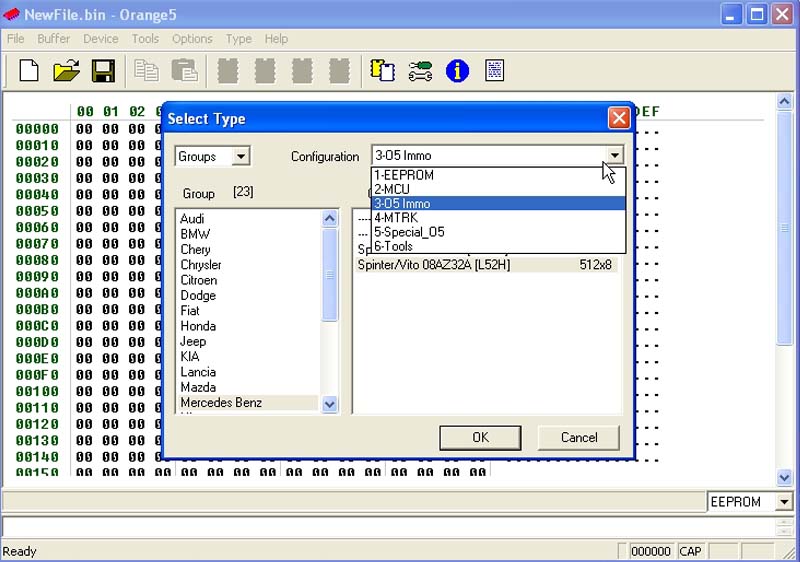Click the New File toolbar icon
800x562 pixels.
(x=29, y=70)
